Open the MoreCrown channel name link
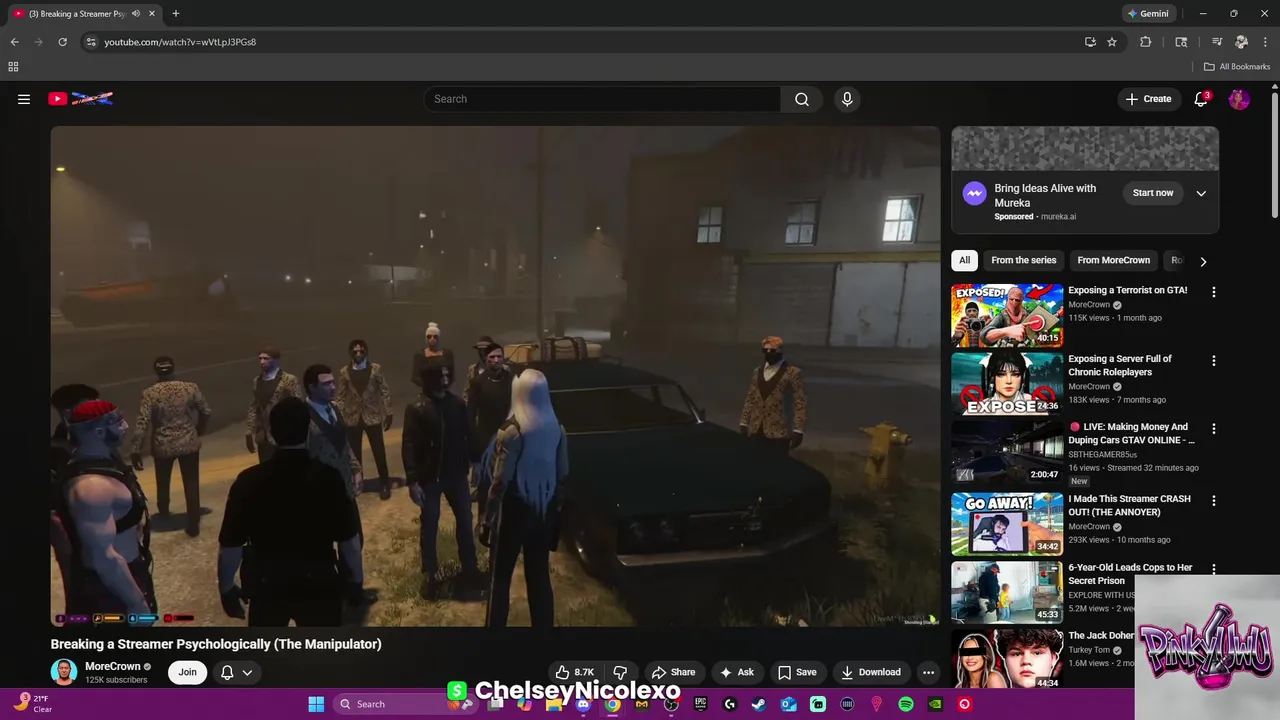 (112, 666)
